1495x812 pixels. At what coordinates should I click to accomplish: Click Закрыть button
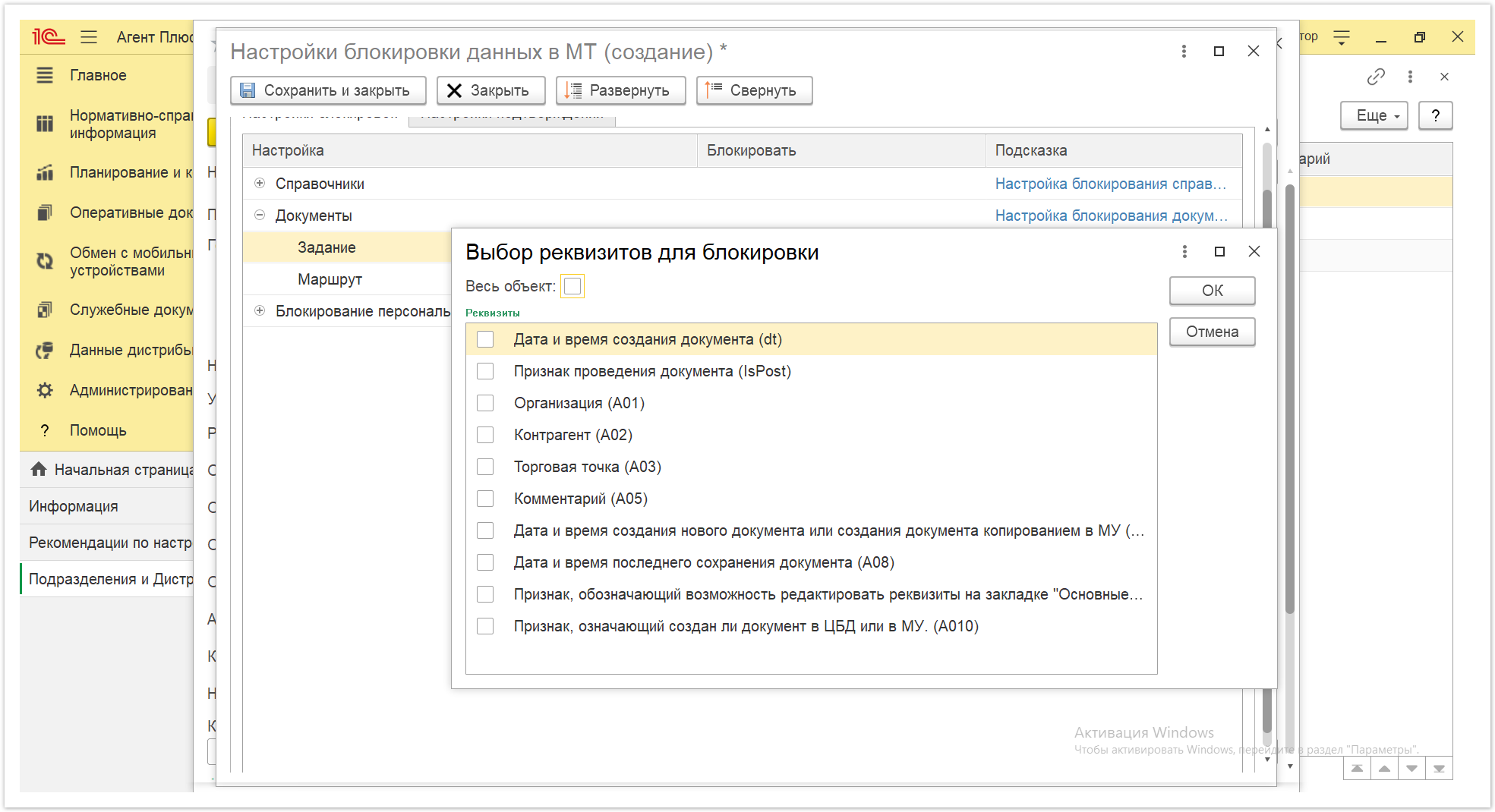[491, 90]
